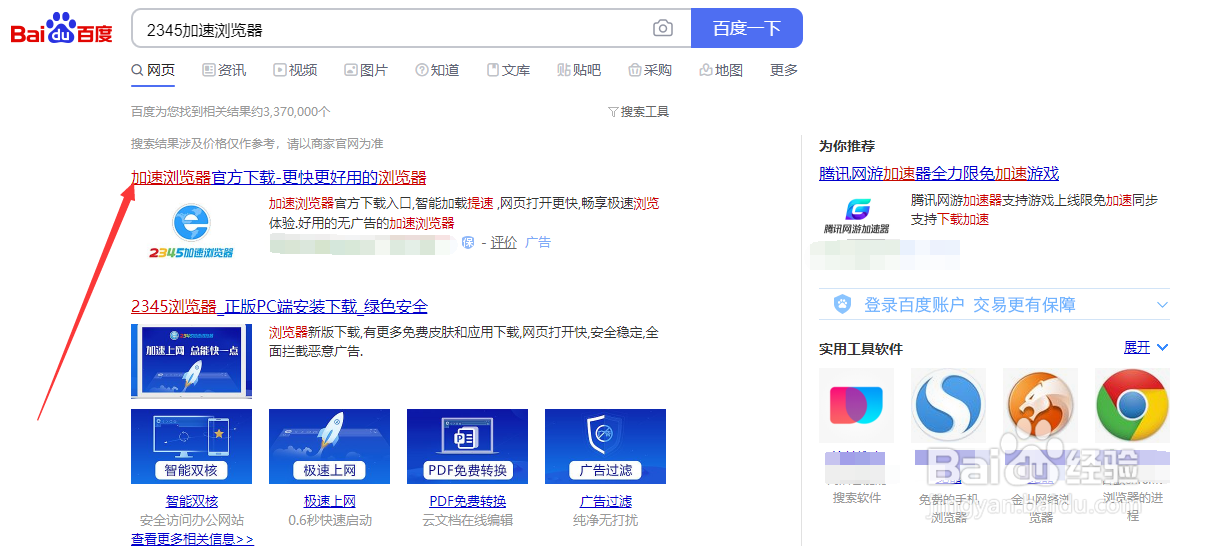The image size is (1207, 546).
Task: Click the Baidu paw shield icon
Action: coord(843,304)
